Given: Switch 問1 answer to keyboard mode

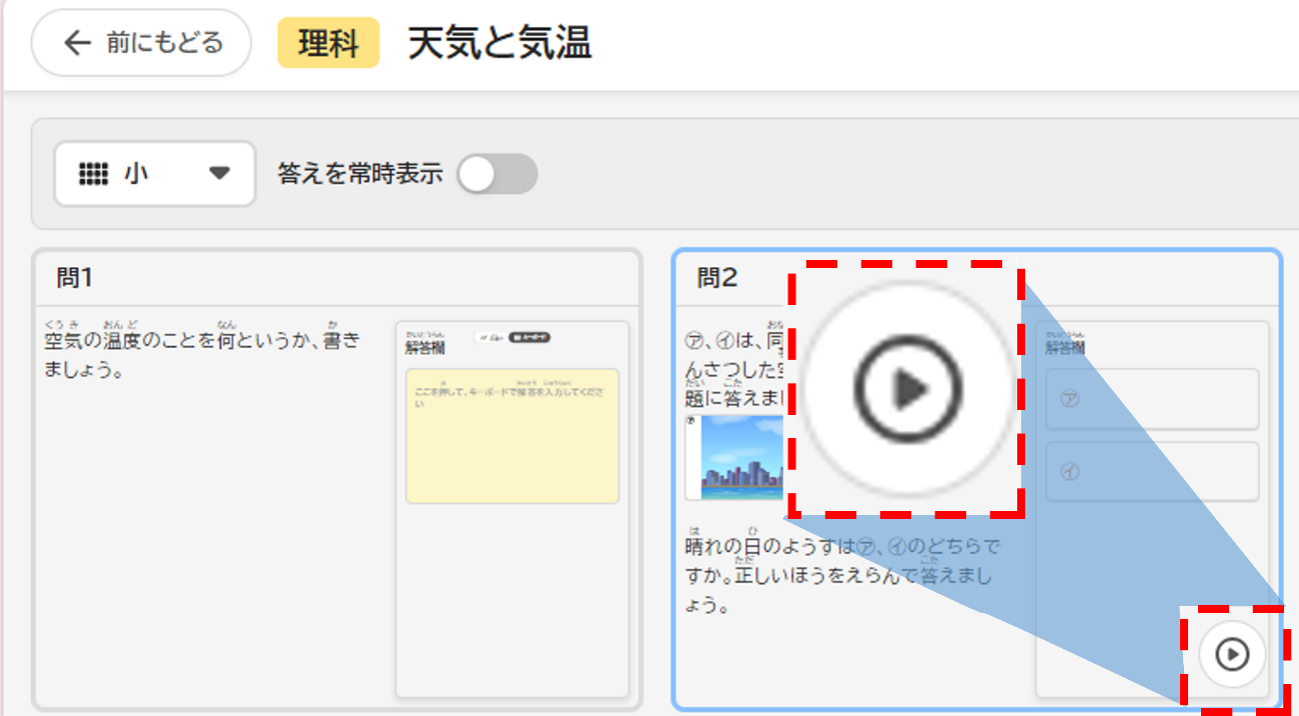Looking at the screenshot, I should click(x=529, y=338).
